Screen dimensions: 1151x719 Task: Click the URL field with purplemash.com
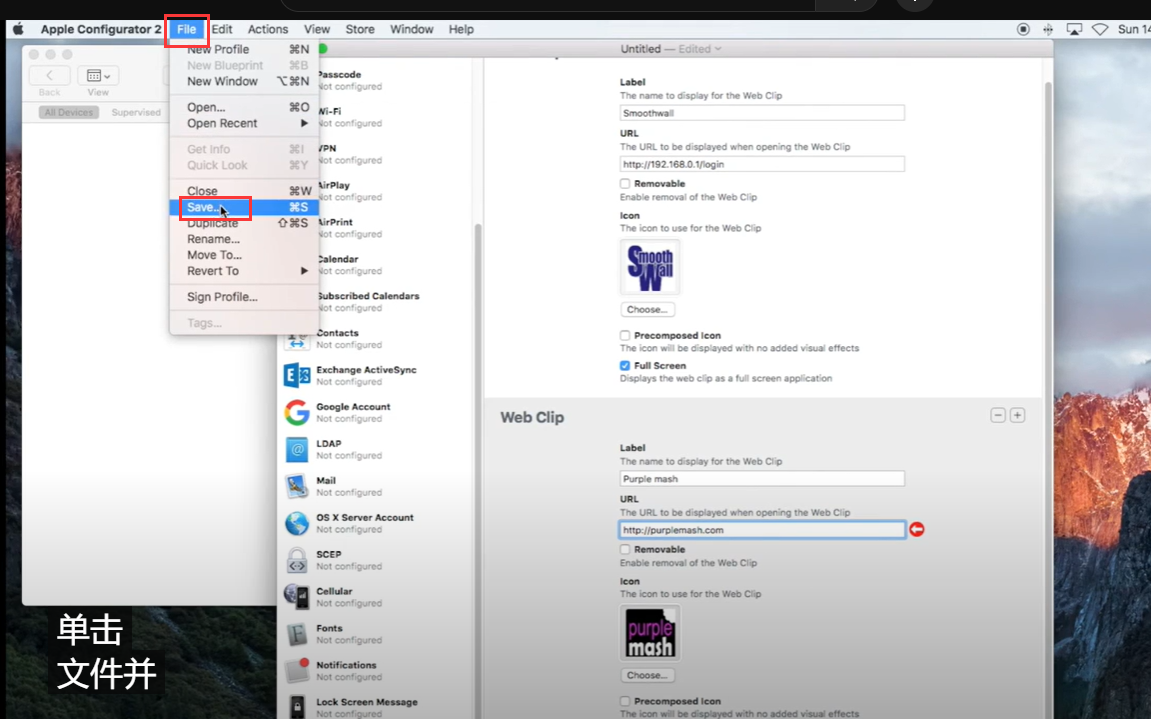click(762, 530)
